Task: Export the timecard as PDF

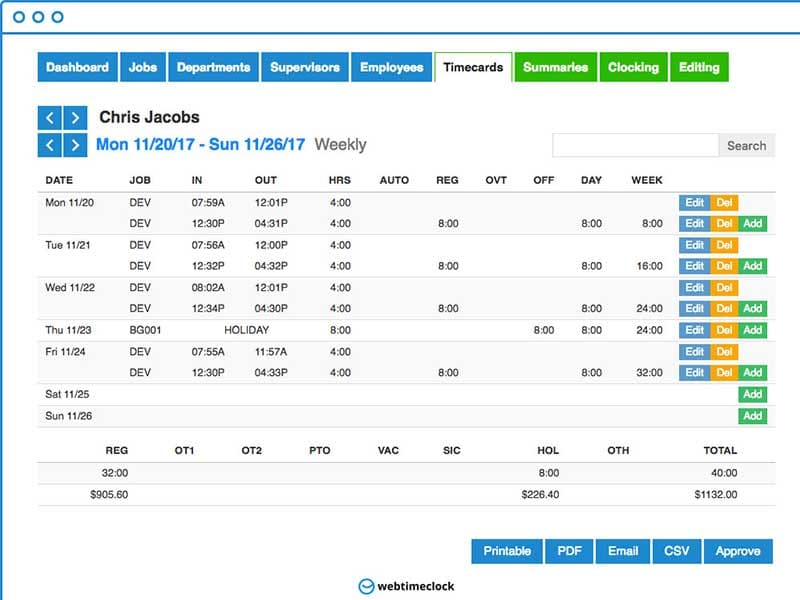Action: 569,551
